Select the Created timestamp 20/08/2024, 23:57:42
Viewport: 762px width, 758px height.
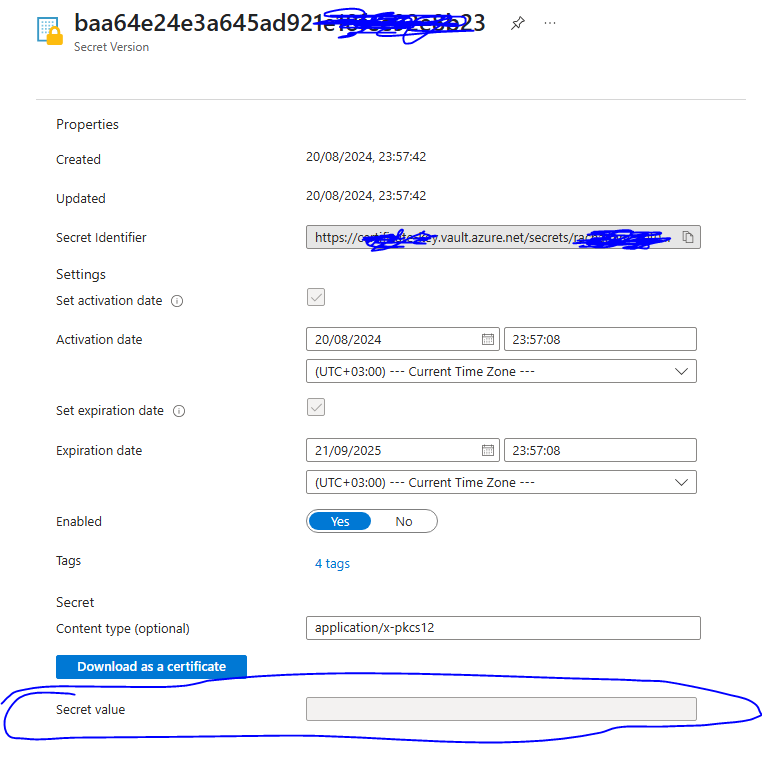(366, 157)
